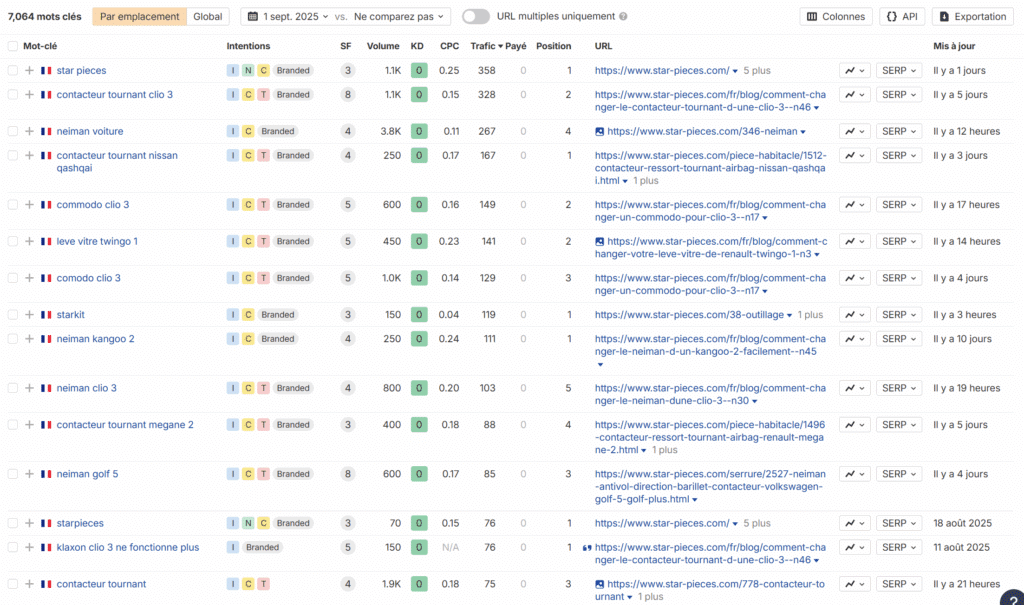
Task: Toggle URL multiples uniquement switch
Action: pos(475,16)
